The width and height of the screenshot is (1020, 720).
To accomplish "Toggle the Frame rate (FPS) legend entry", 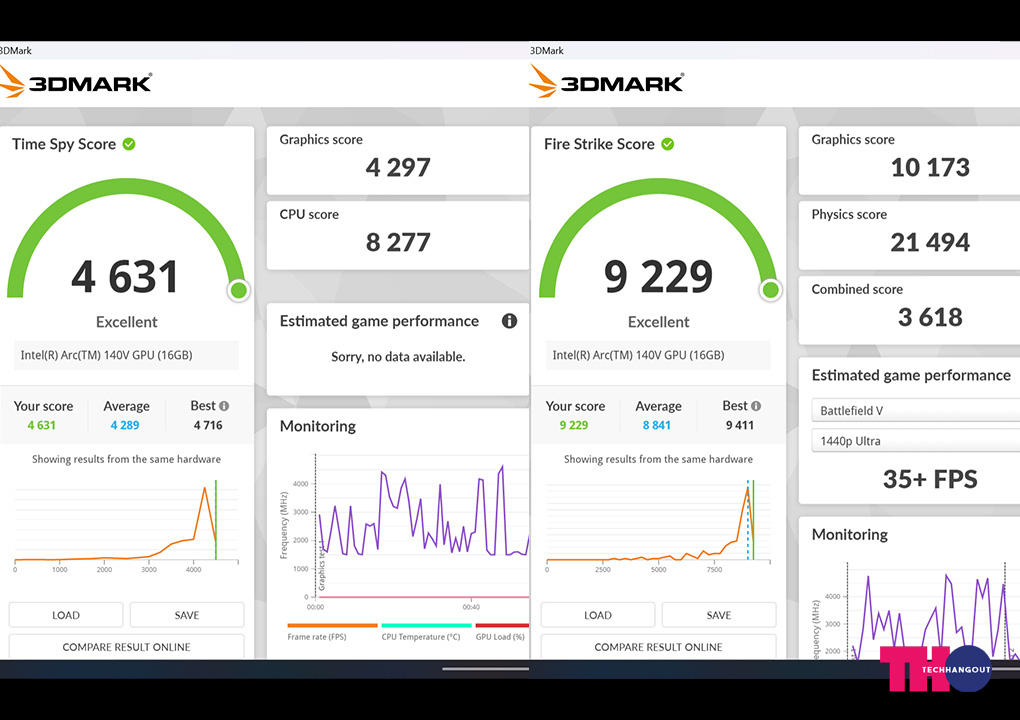I will [x=332, y=632].
